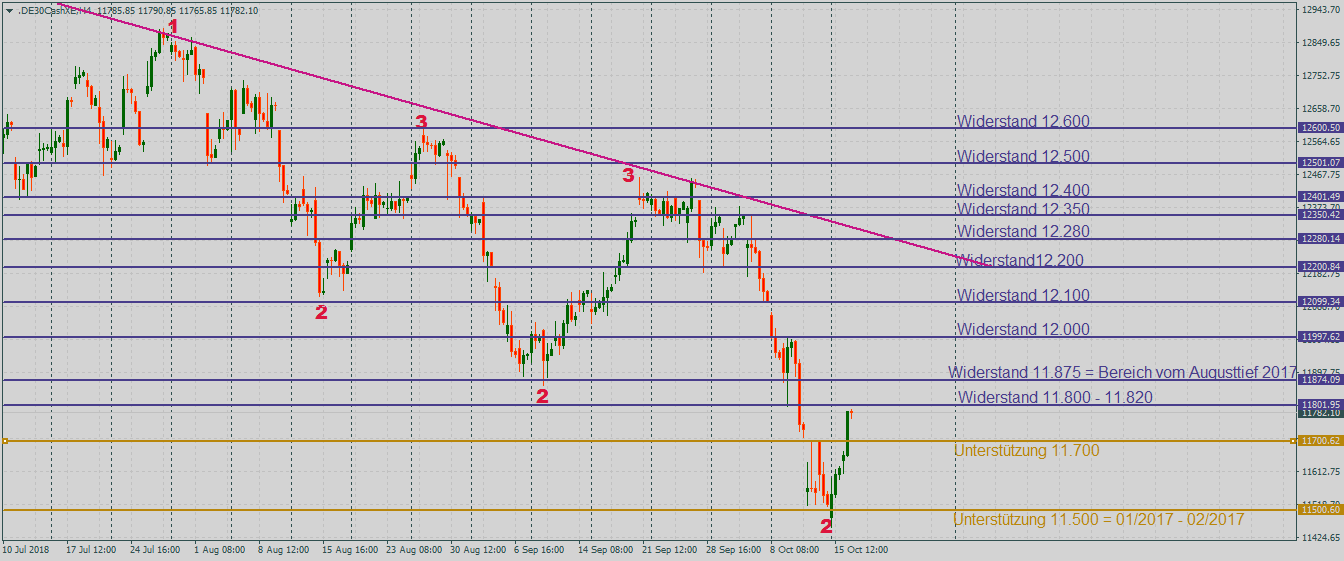Click the 6 Sep 16:00 date on the time axis
Screen dimensions: 1344x561
(x=541, y=550)
